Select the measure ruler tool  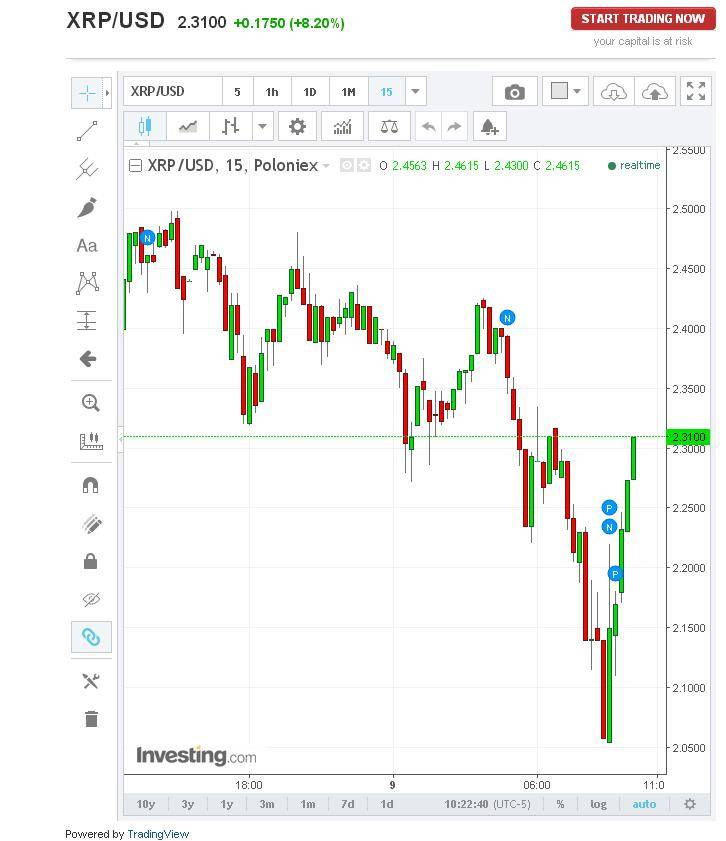tap(91, 441)
